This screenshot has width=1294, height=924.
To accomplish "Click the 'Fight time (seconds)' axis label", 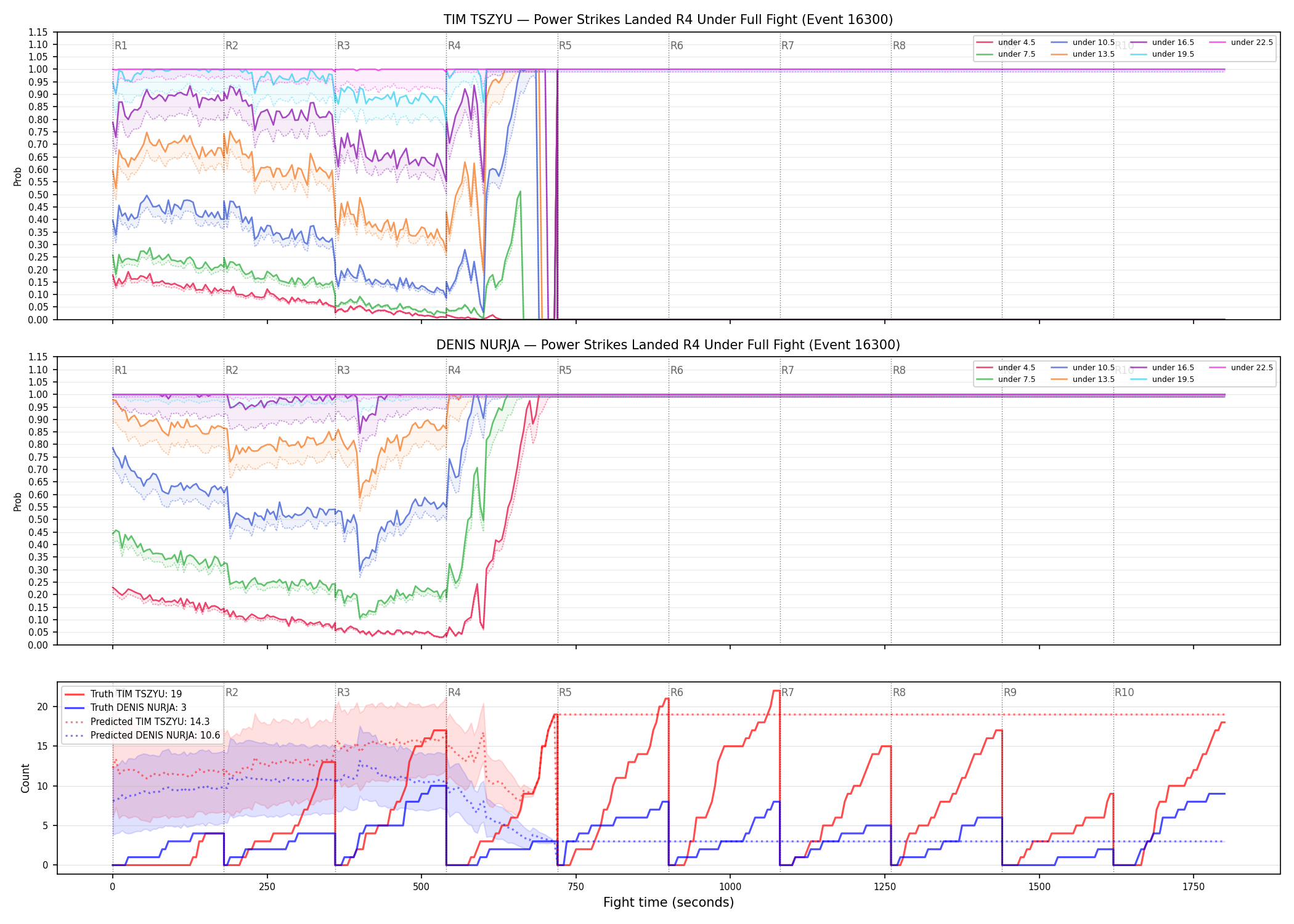I will (669, 902).
